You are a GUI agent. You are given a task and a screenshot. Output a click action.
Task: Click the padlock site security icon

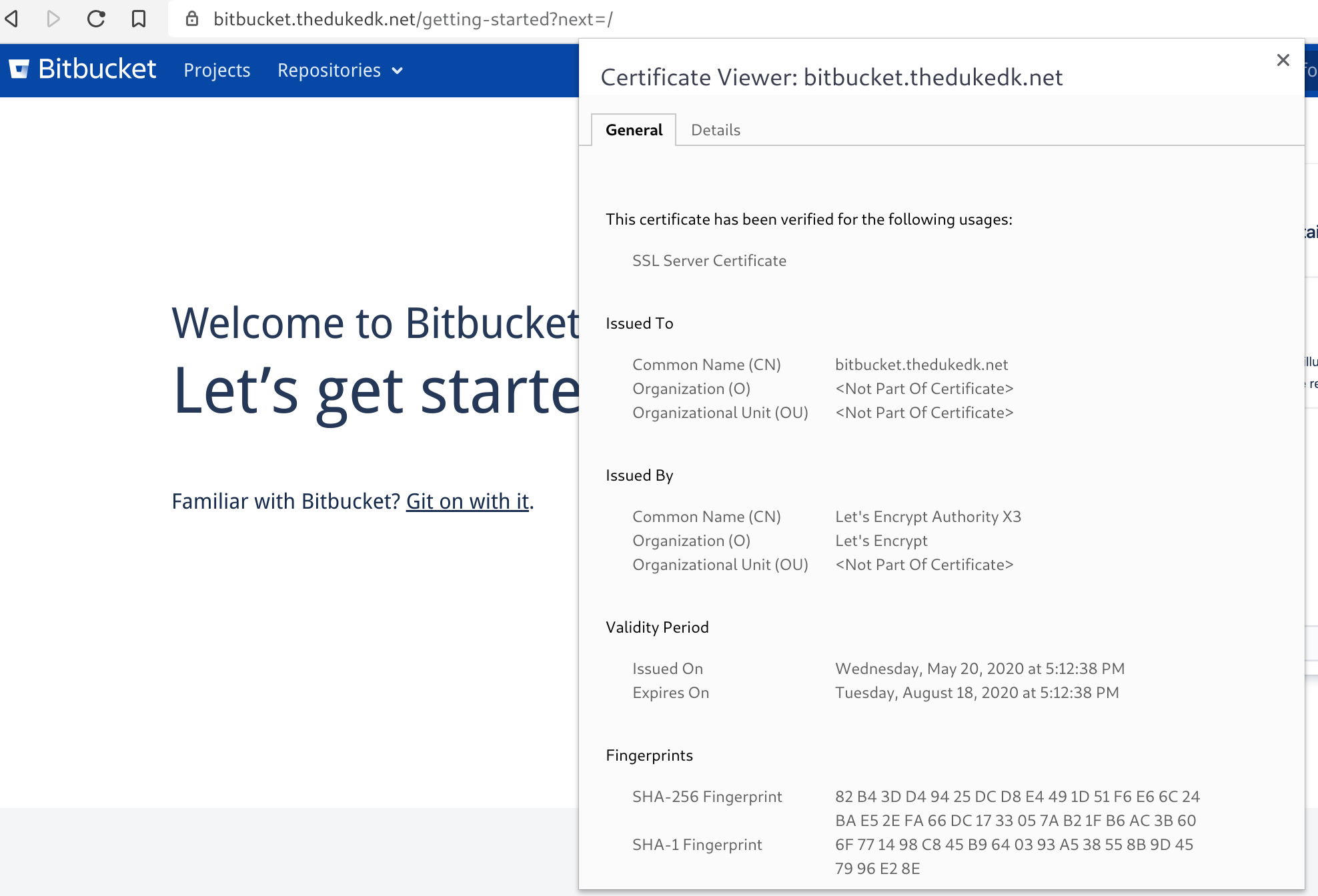192,19
